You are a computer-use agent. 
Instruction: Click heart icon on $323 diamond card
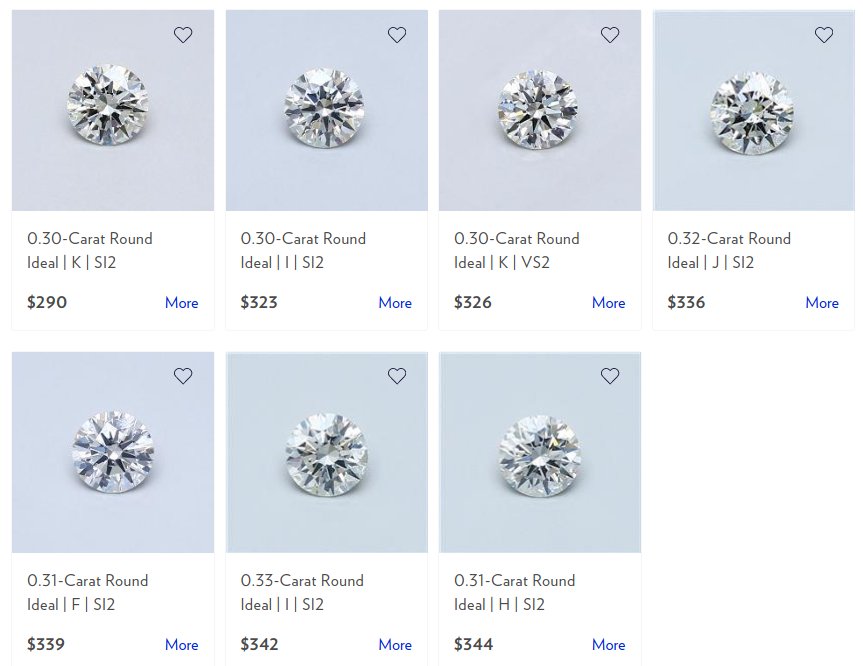[397, 35]
